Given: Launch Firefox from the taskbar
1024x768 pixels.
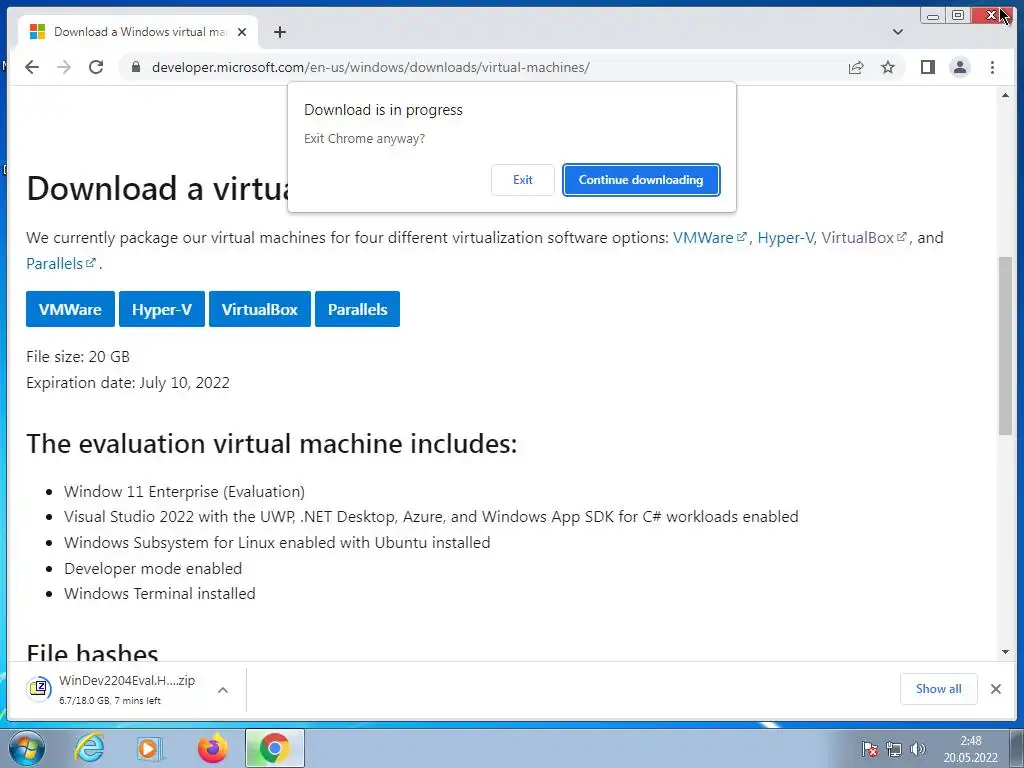Looking at the screenshot, I should tap(212, 748).
